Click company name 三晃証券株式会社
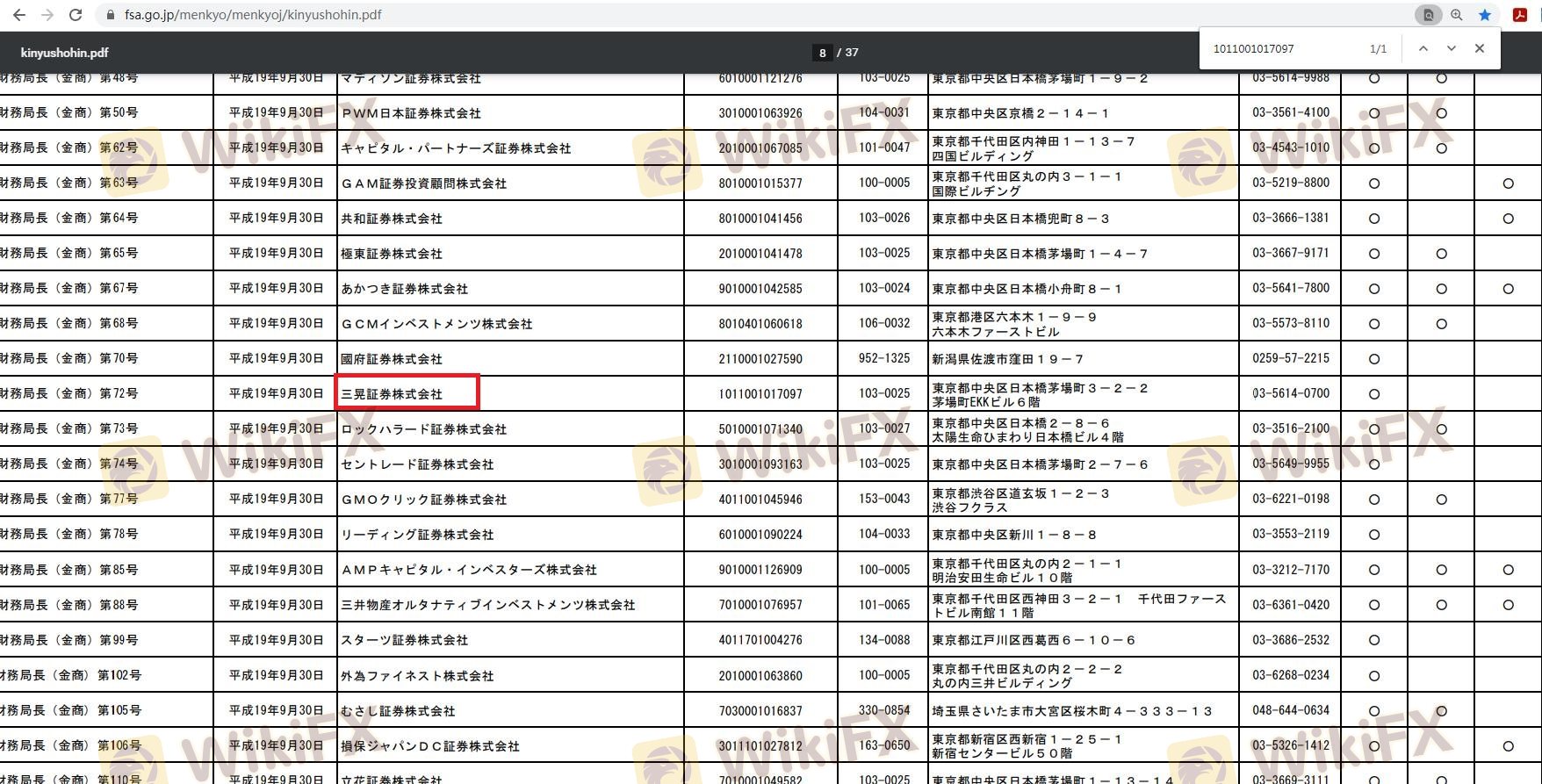 click(392, 394)
